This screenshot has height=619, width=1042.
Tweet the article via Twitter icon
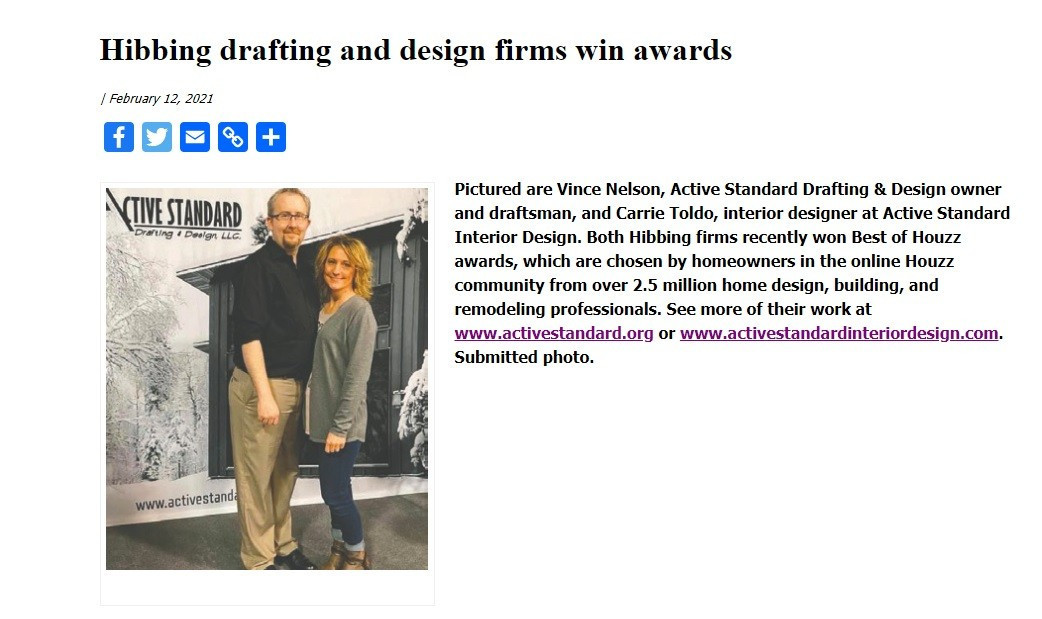point(157,137)
